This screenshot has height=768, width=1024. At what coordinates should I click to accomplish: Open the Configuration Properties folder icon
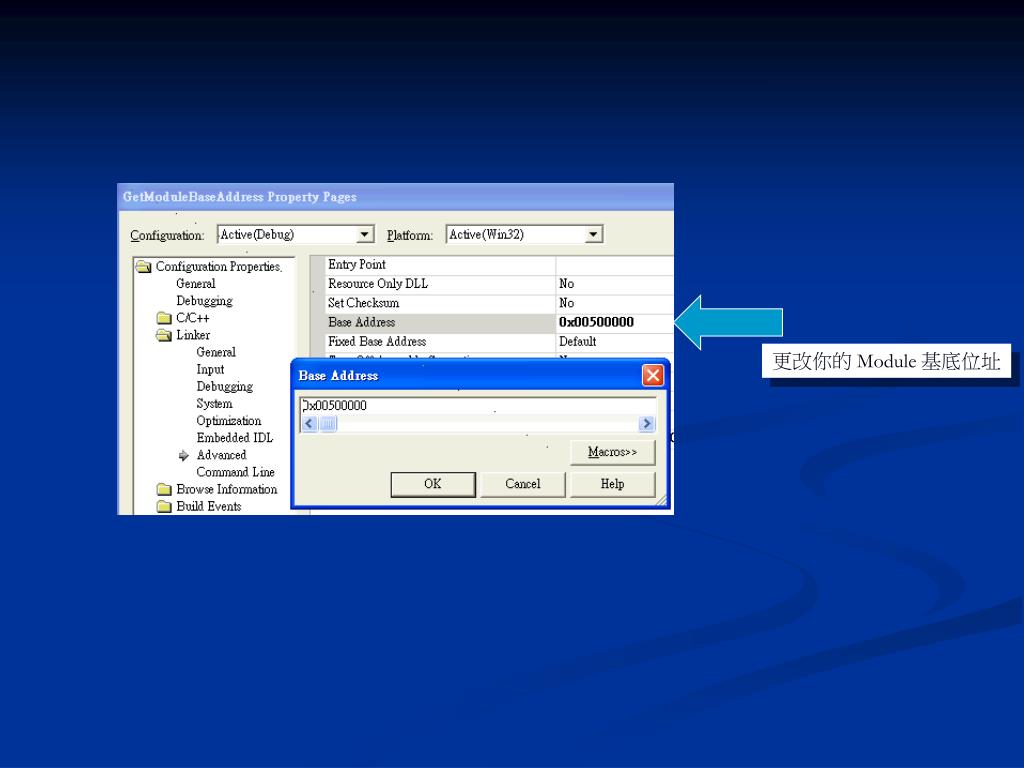(x=143, y=266)
